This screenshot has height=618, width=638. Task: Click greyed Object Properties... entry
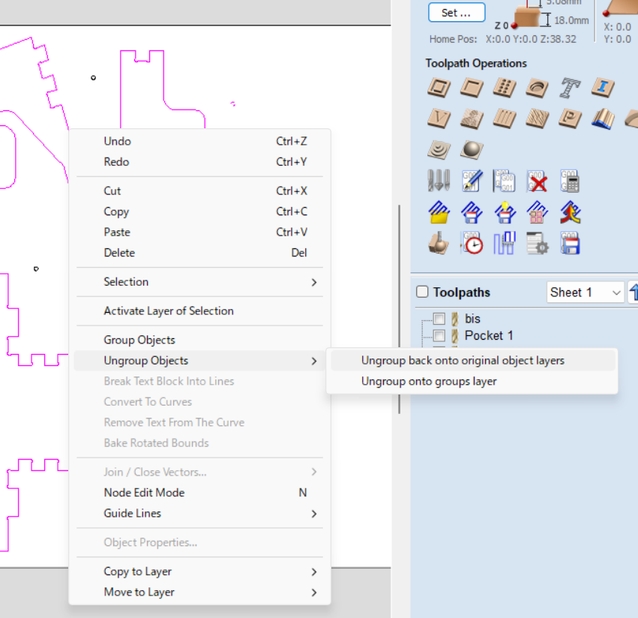pos(199,543)
